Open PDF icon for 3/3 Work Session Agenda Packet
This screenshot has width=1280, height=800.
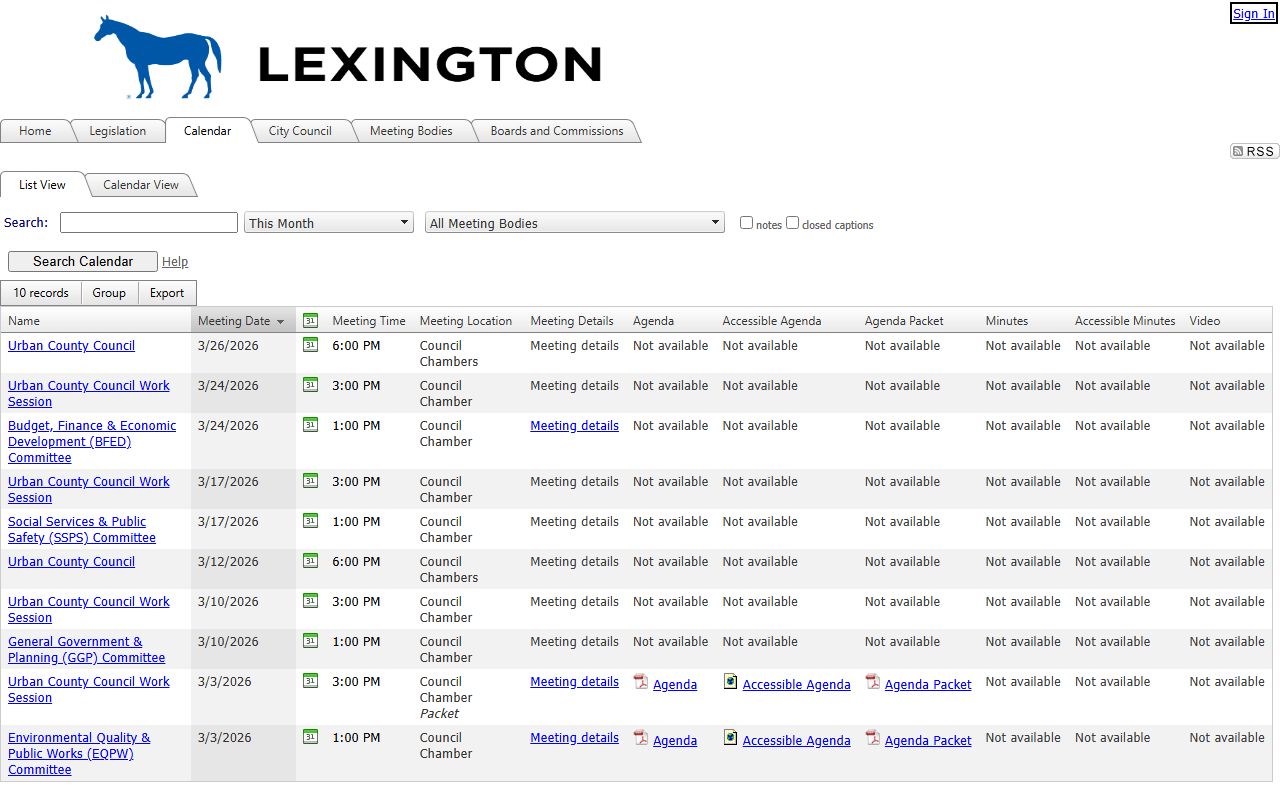tap(873, 682)
